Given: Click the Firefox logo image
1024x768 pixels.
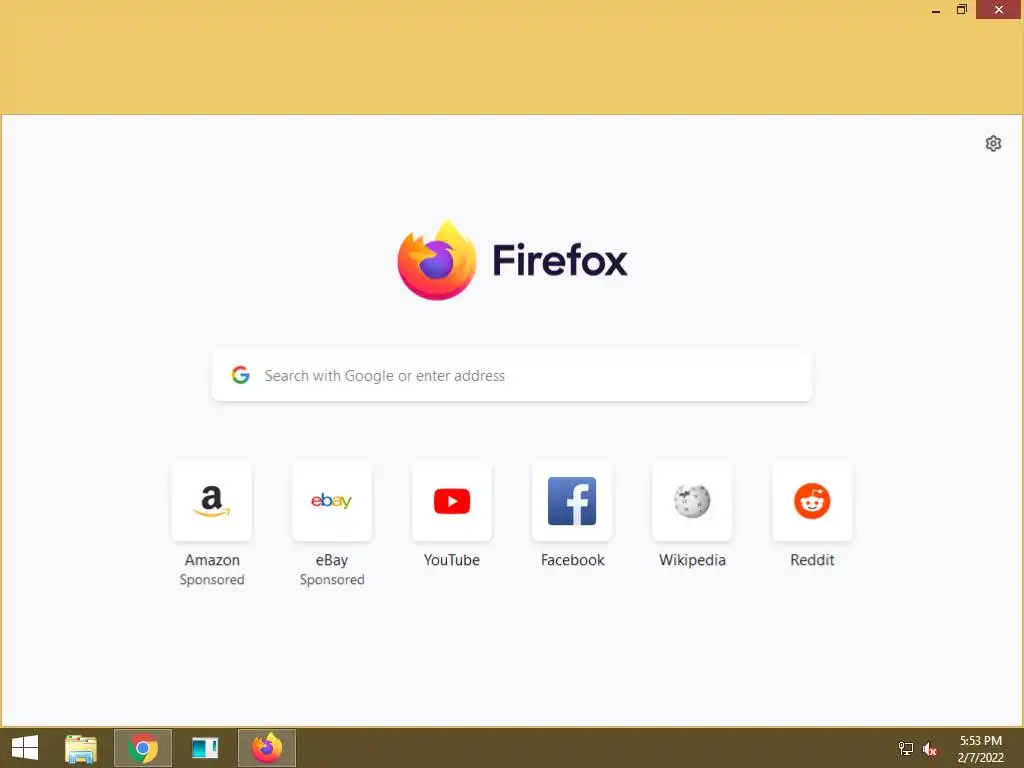Looking at the screenshot, I should tap(437, 261).
